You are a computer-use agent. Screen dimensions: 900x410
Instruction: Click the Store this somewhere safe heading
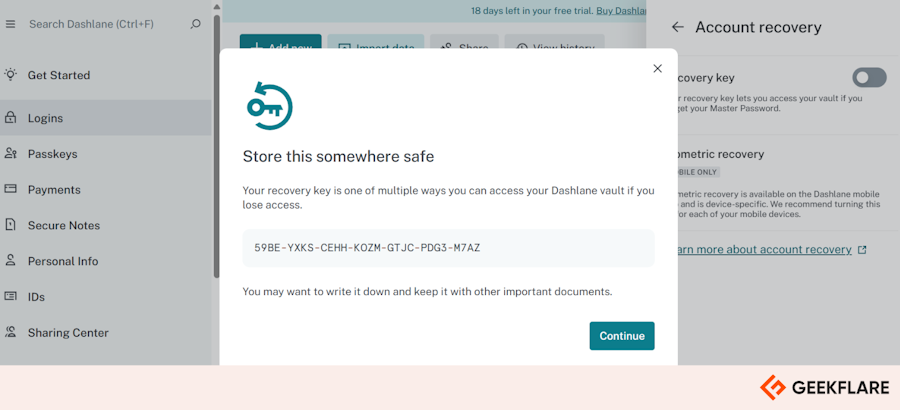pos(338,156)
